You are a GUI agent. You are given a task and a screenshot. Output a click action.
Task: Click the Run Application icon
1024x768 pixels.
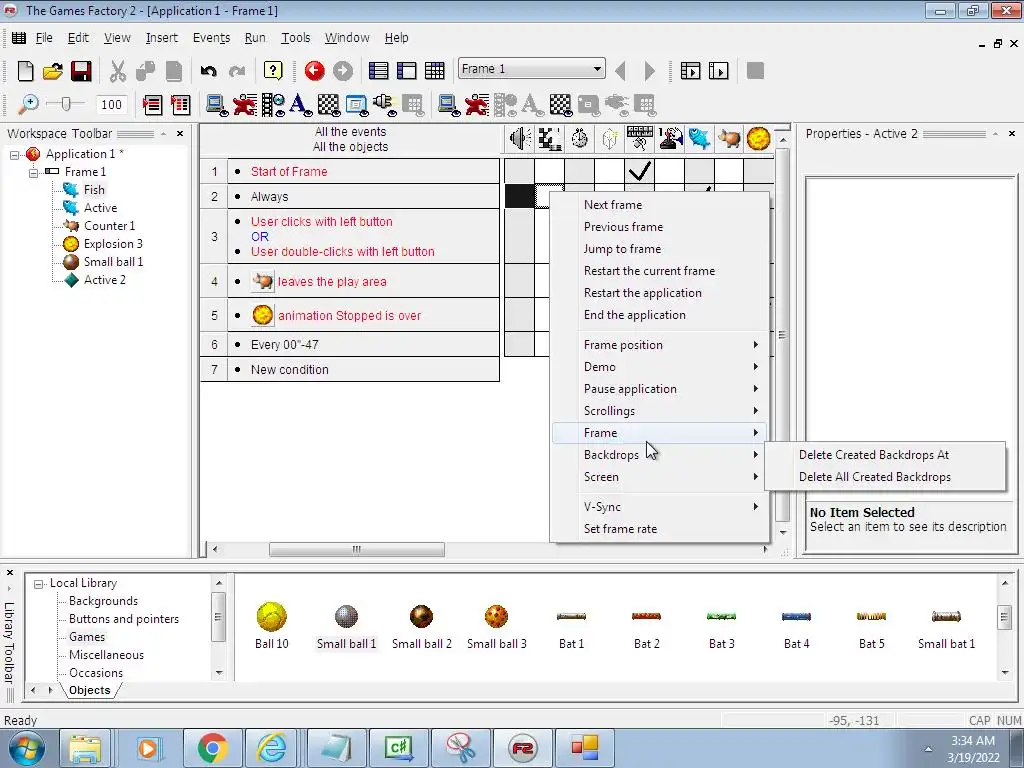click(x=690, y=71)
